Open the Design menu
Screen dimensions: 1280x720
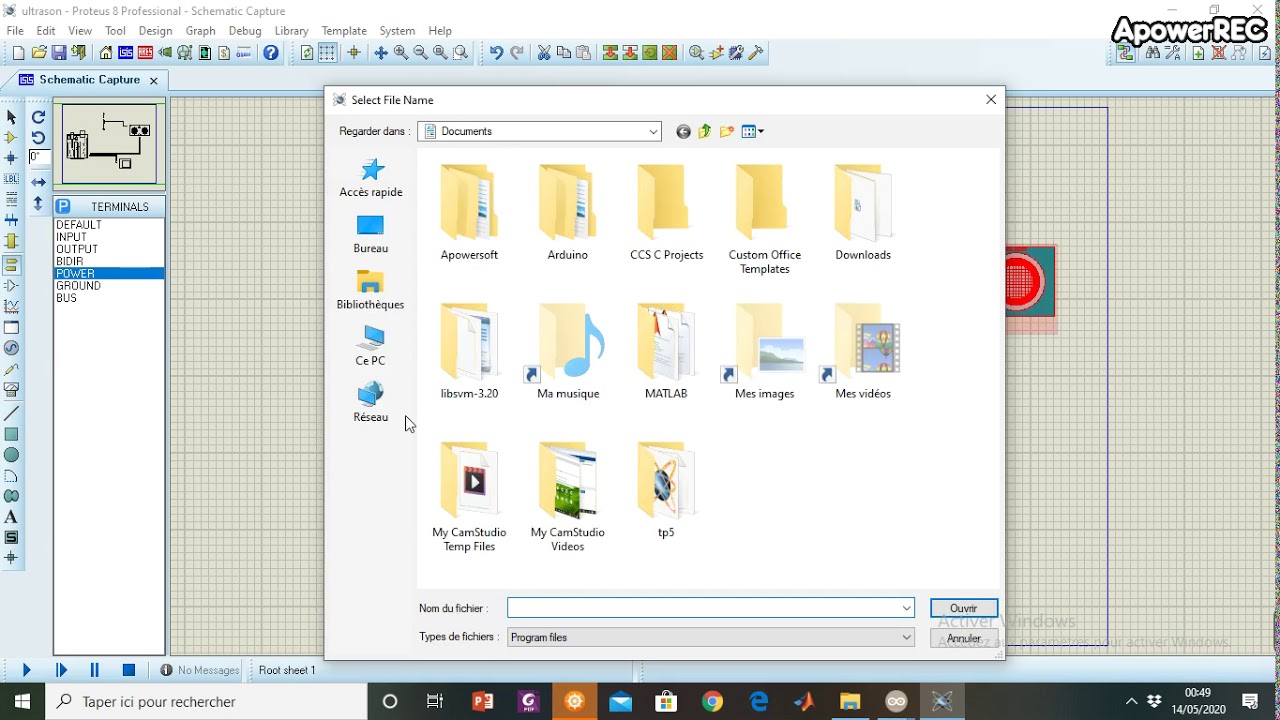click(x=155, y=31)
